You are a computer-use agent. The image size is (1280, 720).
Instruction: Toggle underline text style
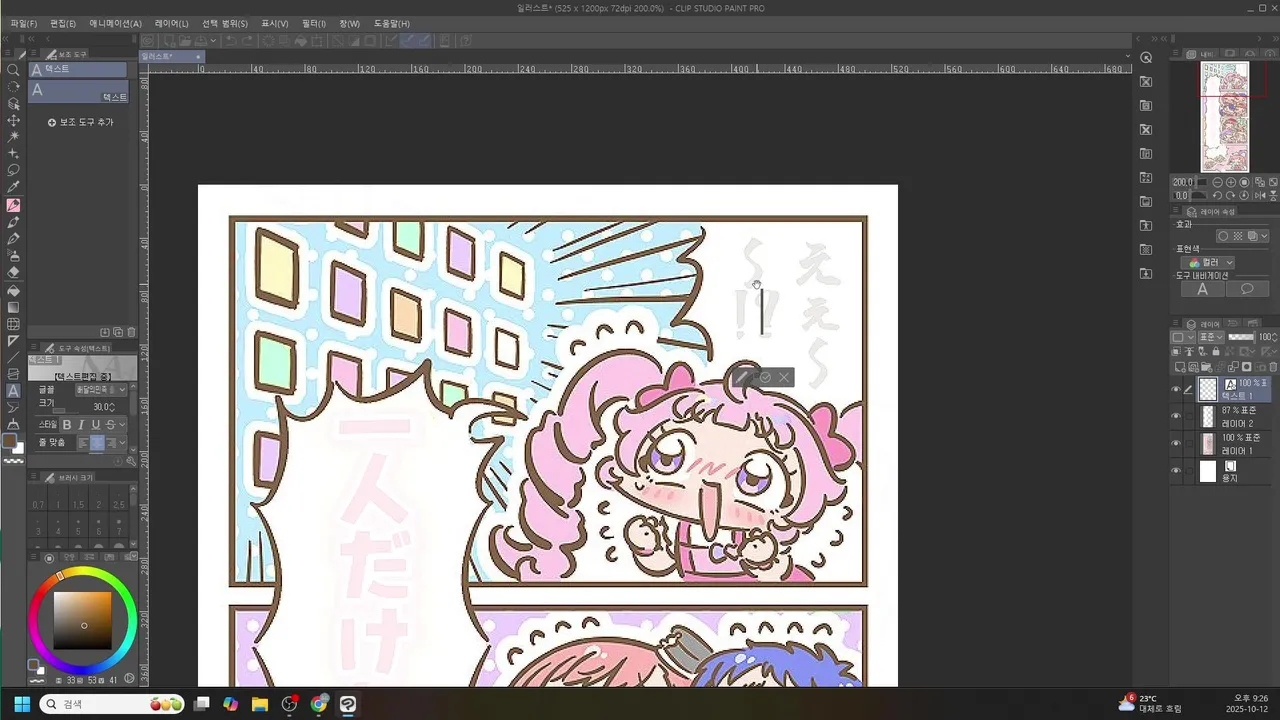tap(96, 425)
